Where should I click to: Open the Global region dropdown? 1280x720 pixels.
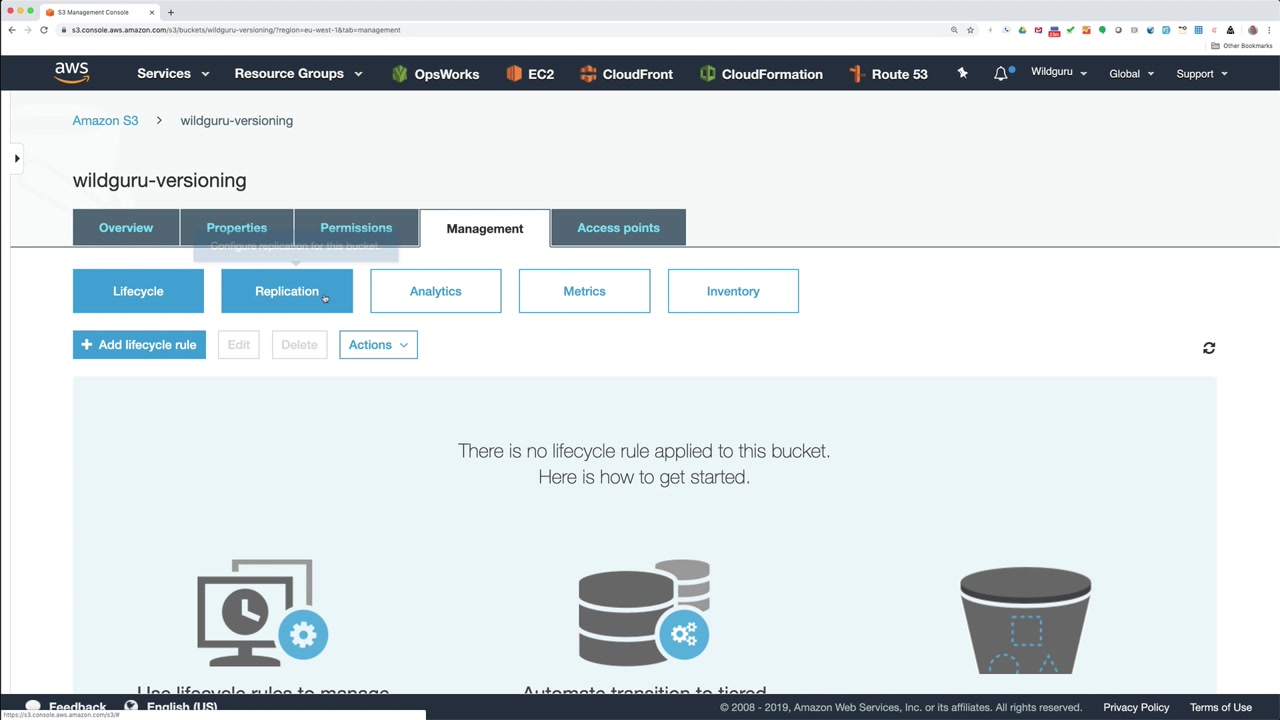[1132, 74]
